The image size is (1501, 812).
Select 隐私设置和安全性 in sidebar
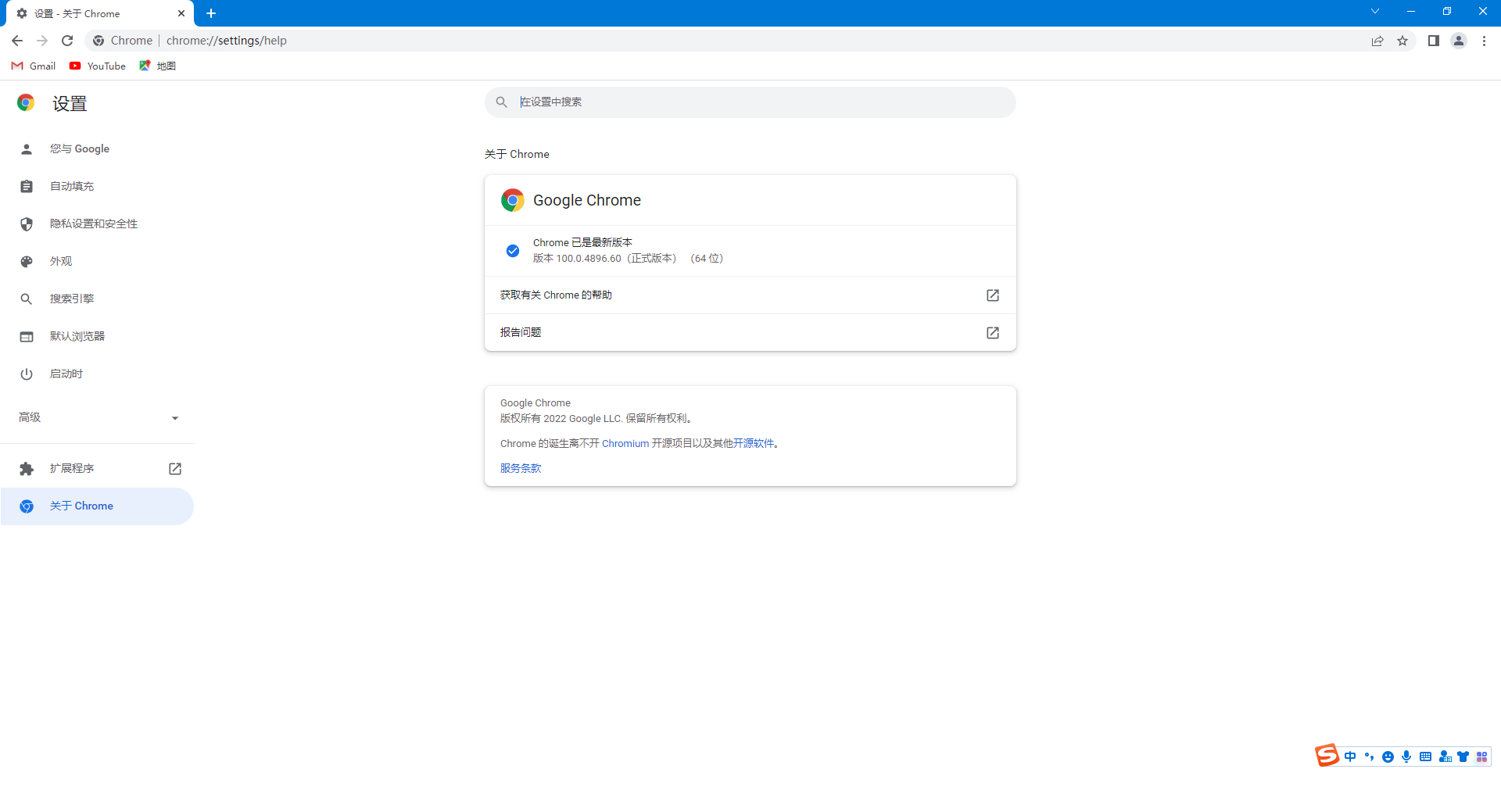(x=94, y=224)
